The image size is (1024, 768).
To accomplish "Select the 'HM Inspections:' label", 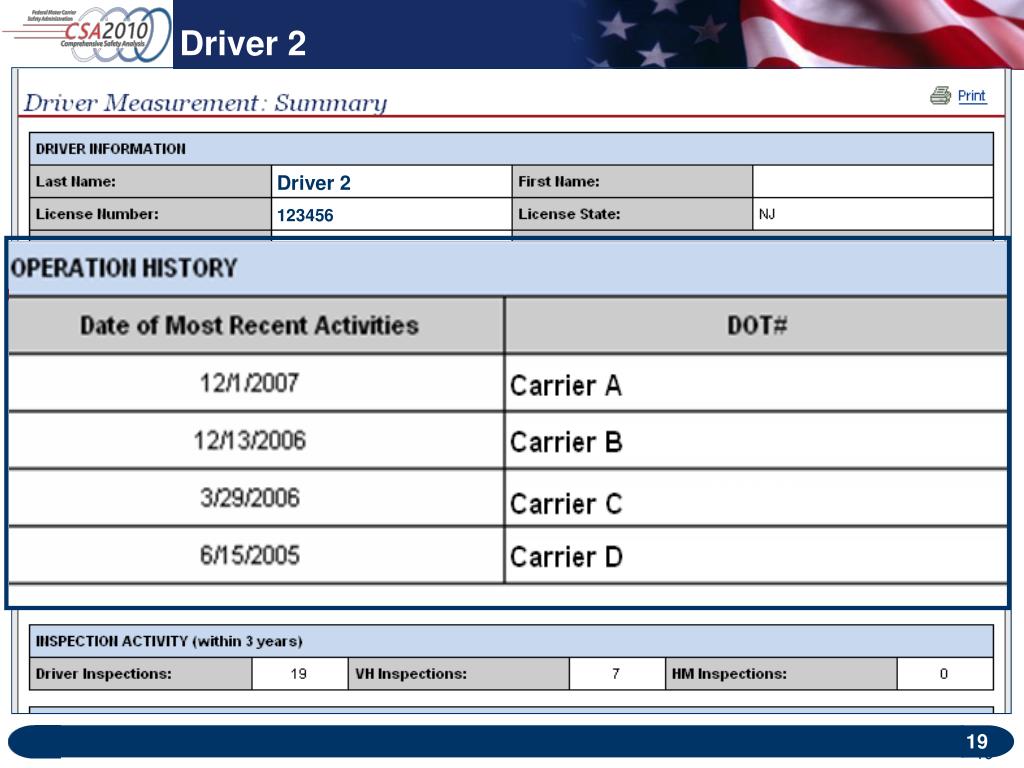I will pyautogui.click(x=729, y=674).
